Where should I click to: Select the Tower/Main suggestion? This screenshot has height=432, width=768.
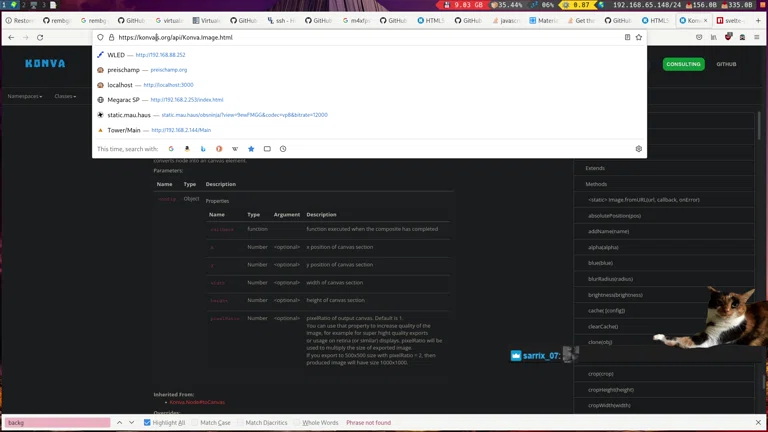369,130
